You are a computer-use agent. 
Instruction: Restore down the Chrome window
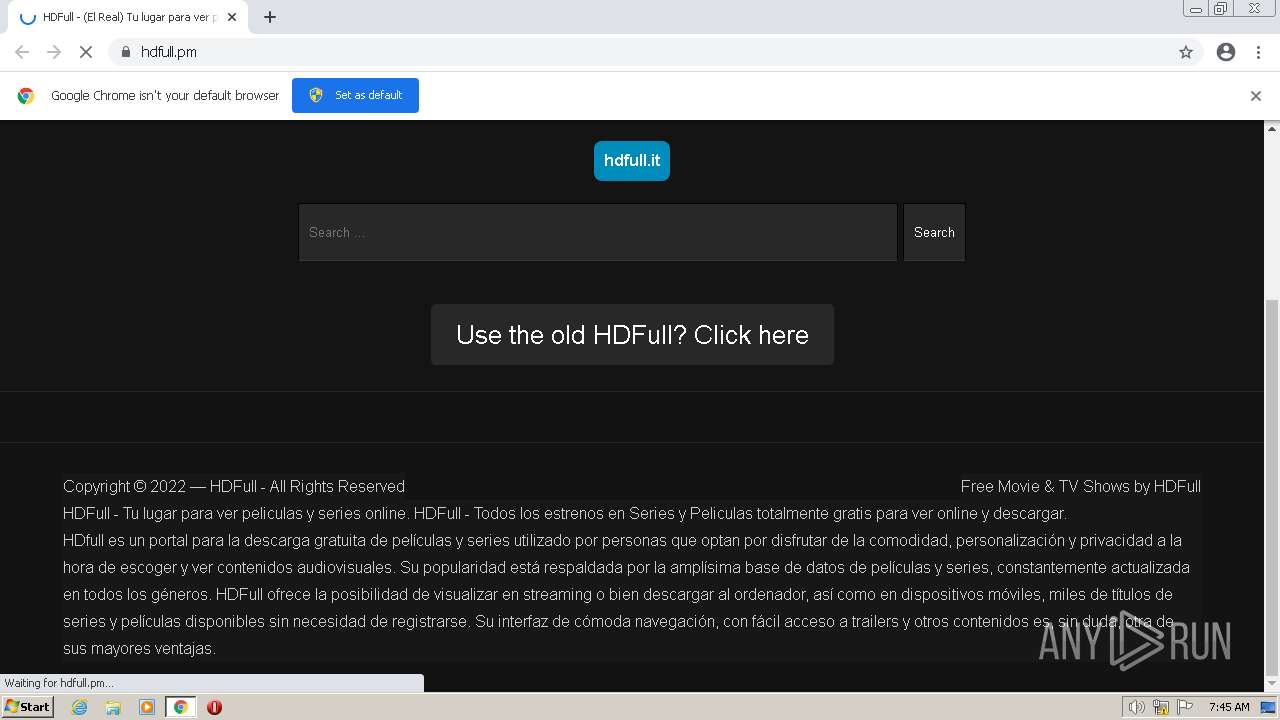click(1221, 8)
